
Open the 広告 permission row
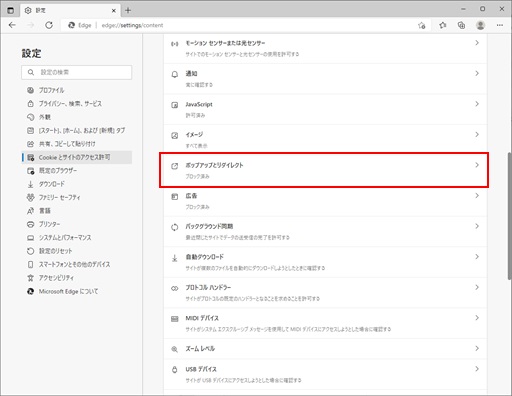325,201
